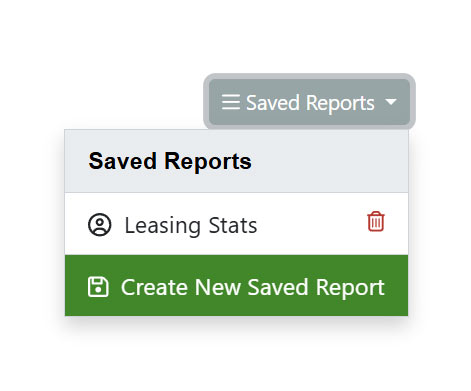Click the green Create New Saved Report row
The image size is (471, 391).
[x=236, y=285]
